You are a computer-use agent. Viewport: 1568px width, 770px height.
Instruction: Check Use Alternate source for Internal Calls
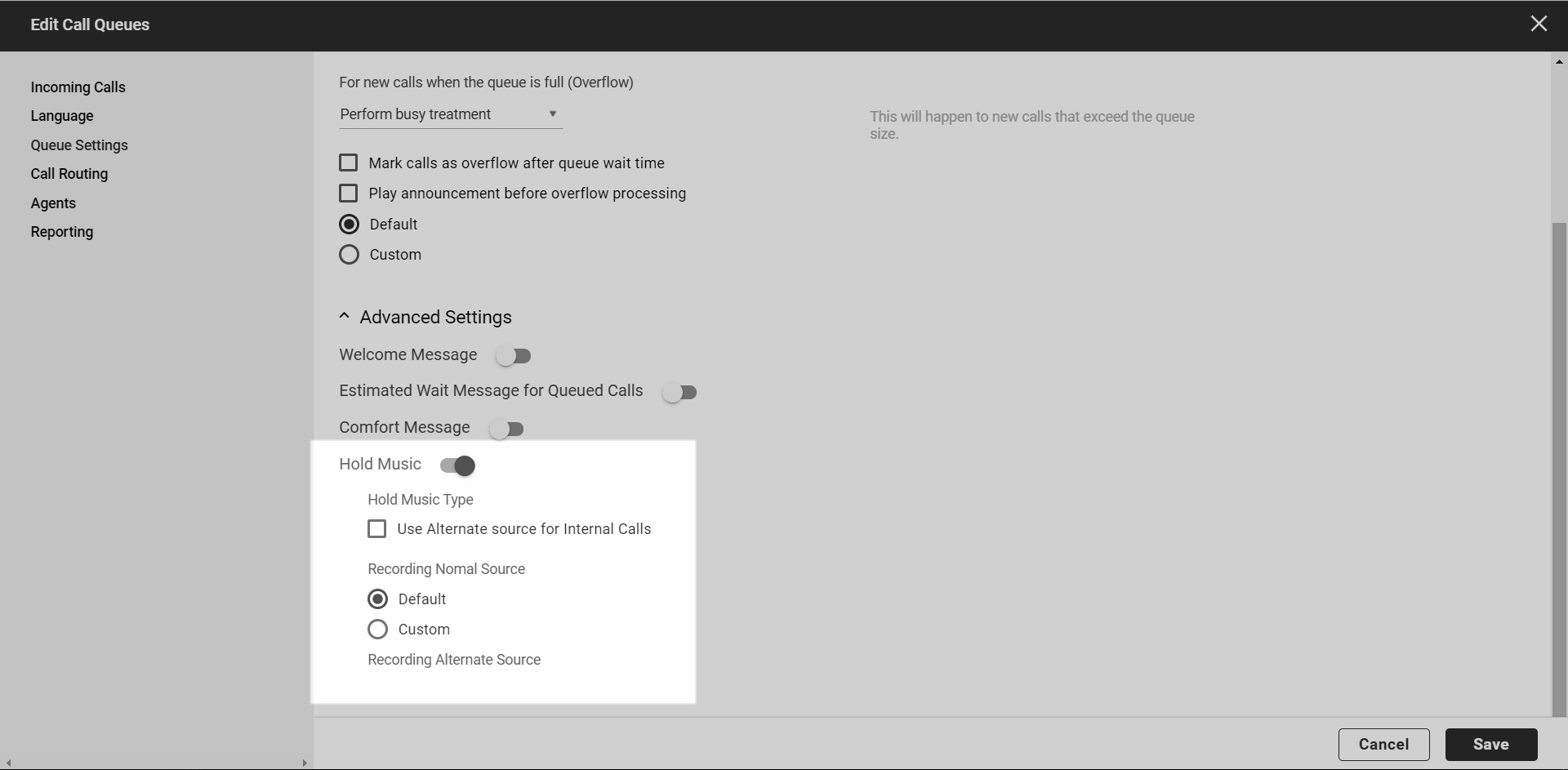tap(376, 528)
